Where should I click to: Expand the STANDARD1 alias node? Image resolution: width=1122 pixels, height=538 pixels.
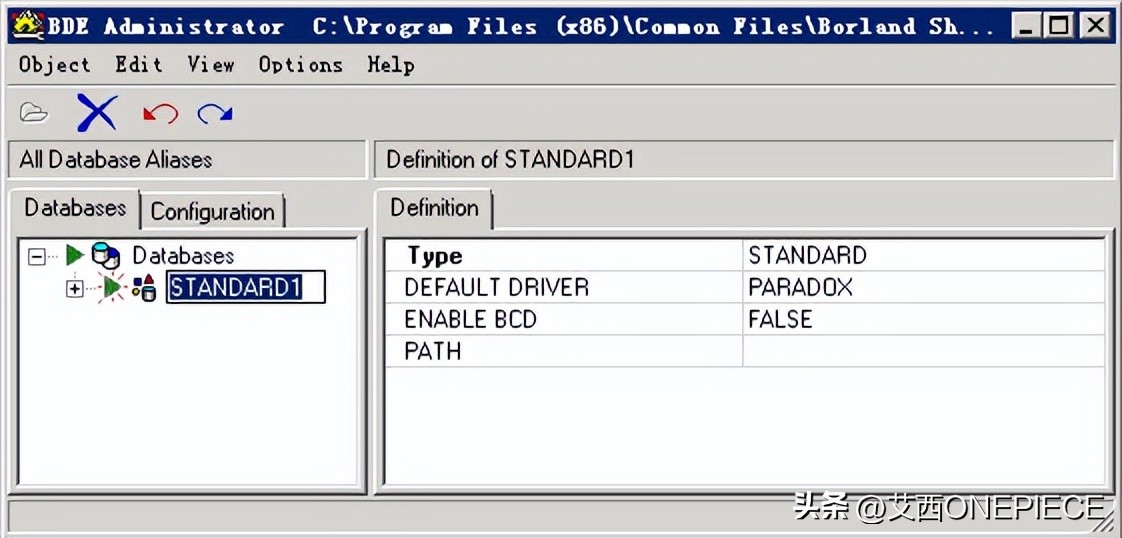(x=75, y=289)
